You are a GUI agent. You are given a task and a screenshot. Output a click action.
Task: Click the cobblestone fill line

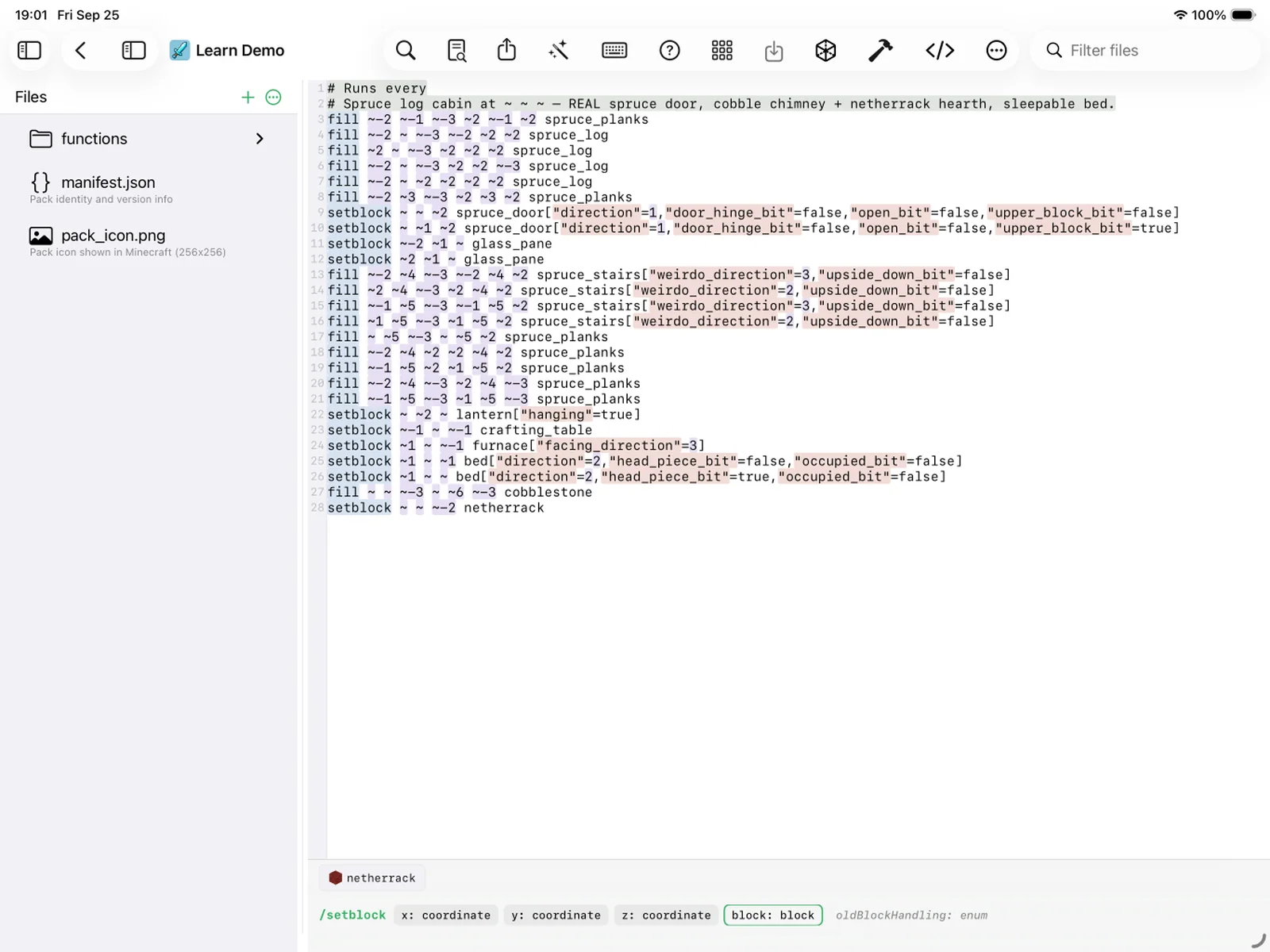[x=460, y=493]
